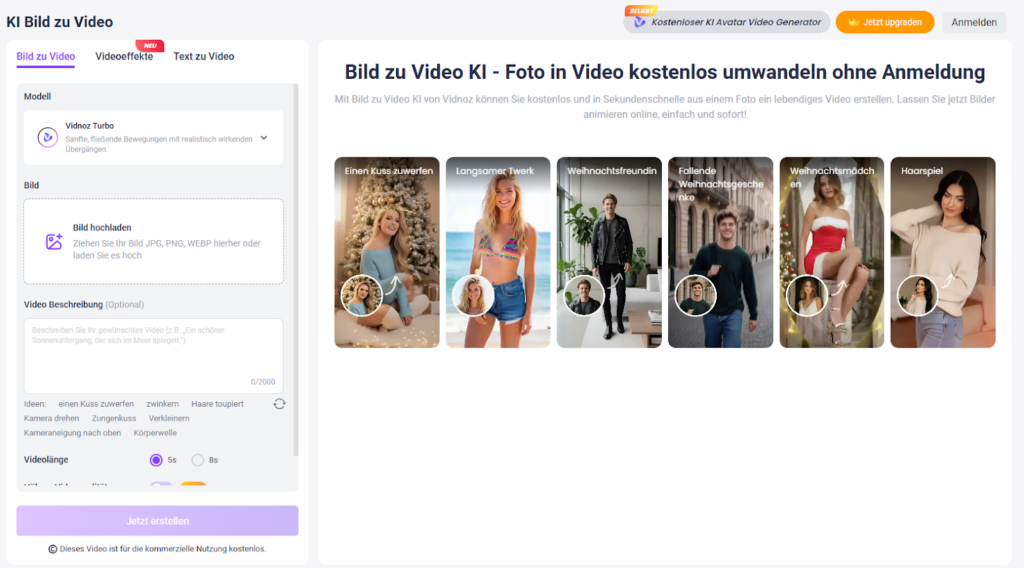Expand the Modell dropdown chevron
This screenshot has width=1024, height=568.
(x=264, y=138)
